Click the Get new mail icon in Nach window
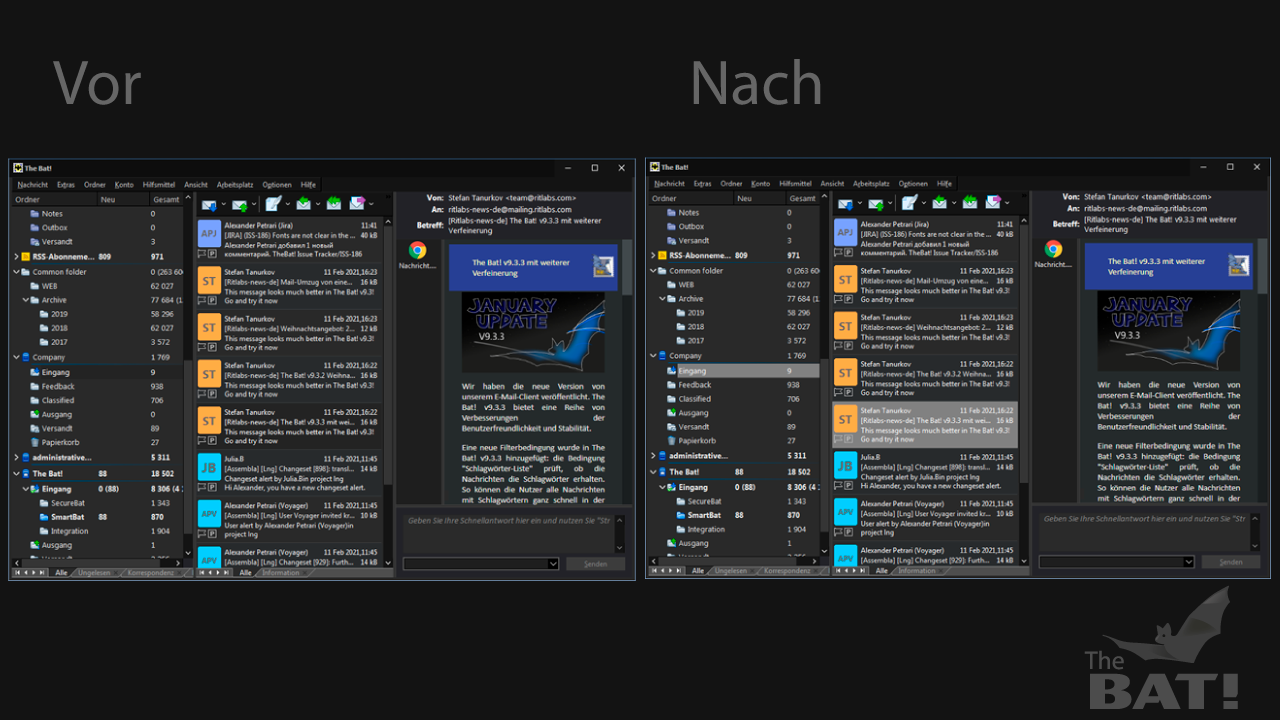 [x=846, y=203]
